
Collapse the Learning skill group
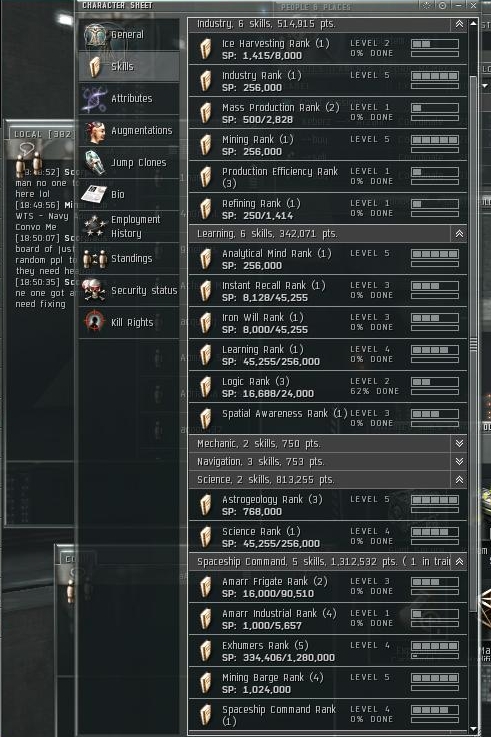459,234
